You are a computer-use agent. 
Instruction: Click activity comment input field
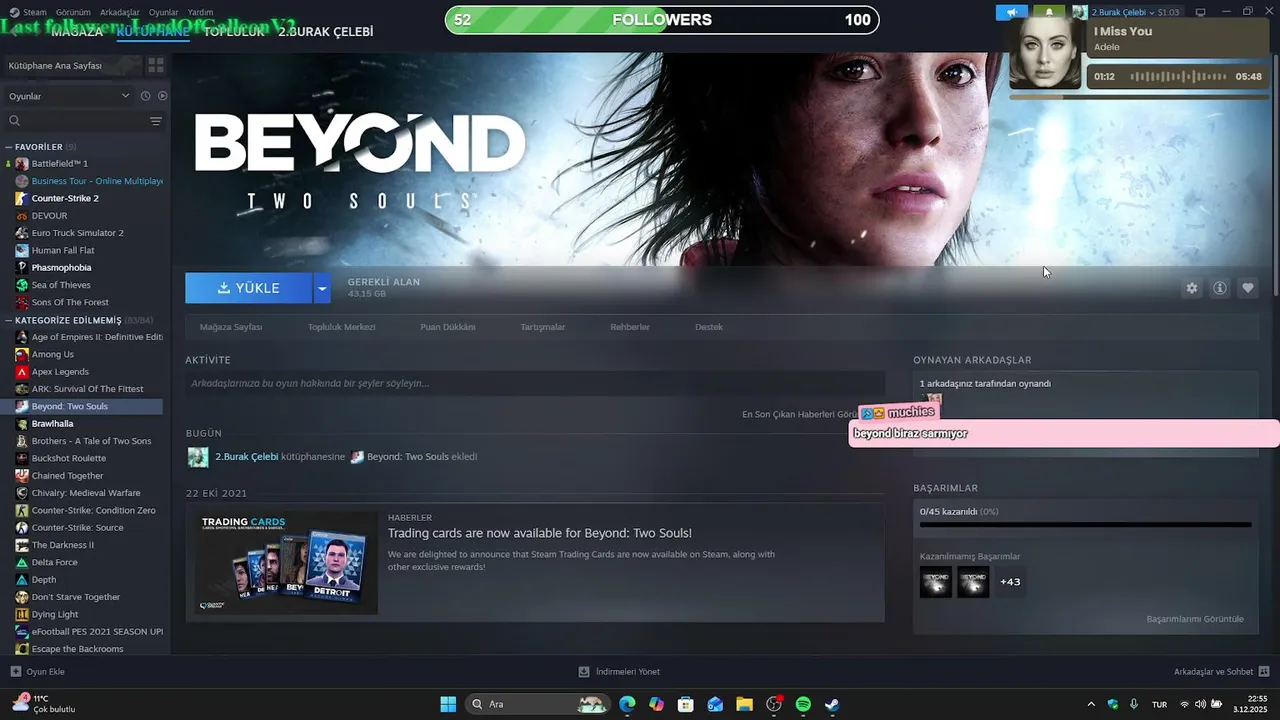535,383
